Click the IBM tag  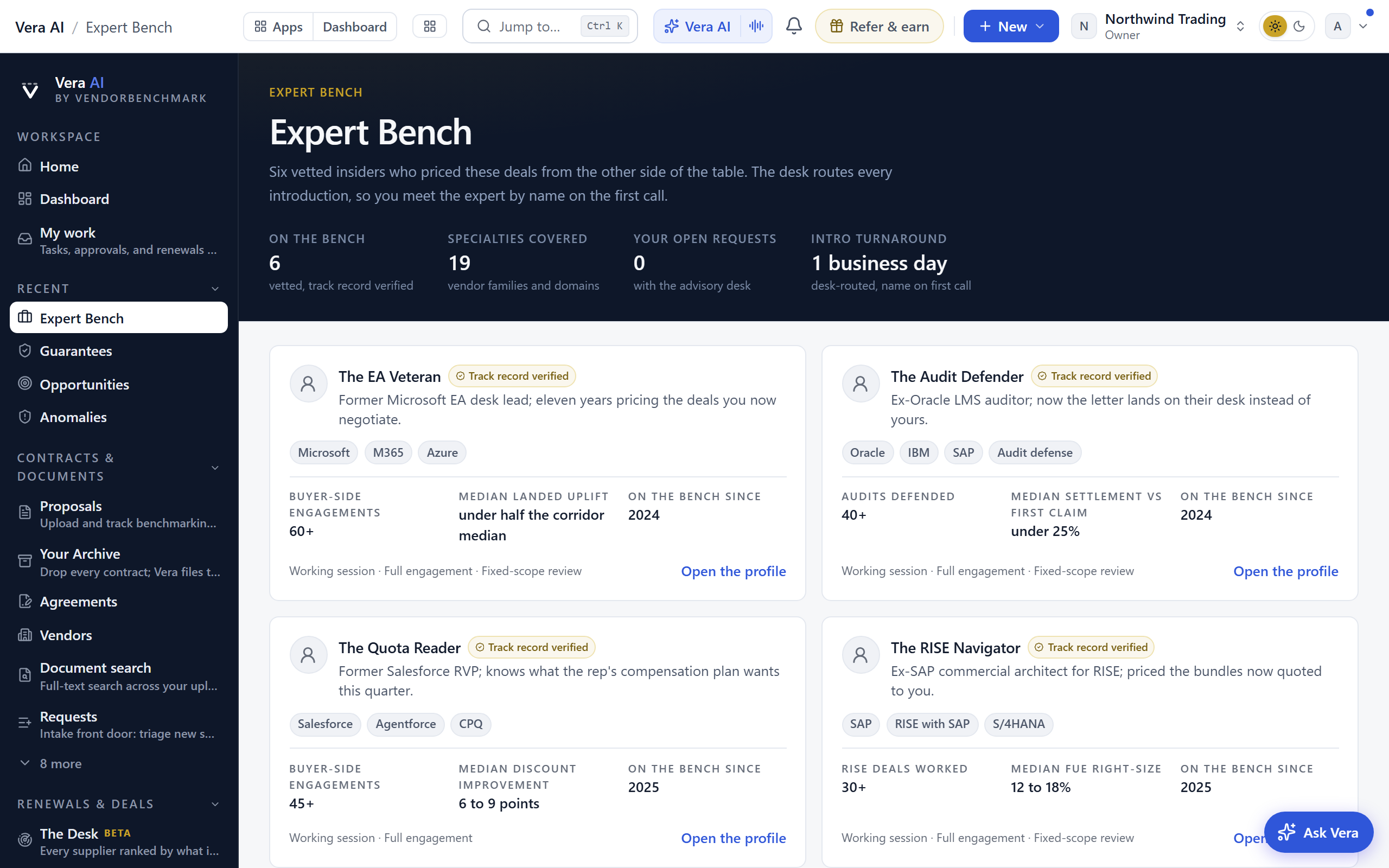tap(919, 452)
